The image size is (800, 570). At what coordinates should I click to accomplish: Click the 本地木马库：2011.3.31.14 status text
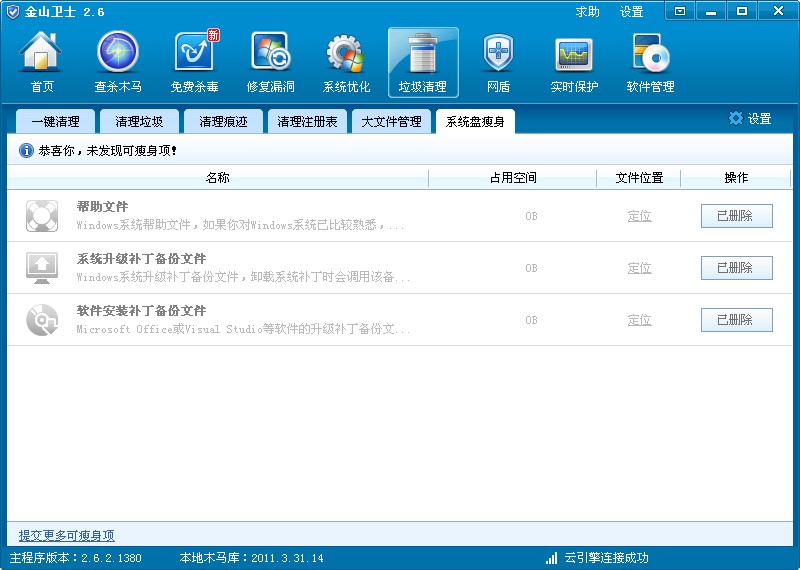point(252,558)
